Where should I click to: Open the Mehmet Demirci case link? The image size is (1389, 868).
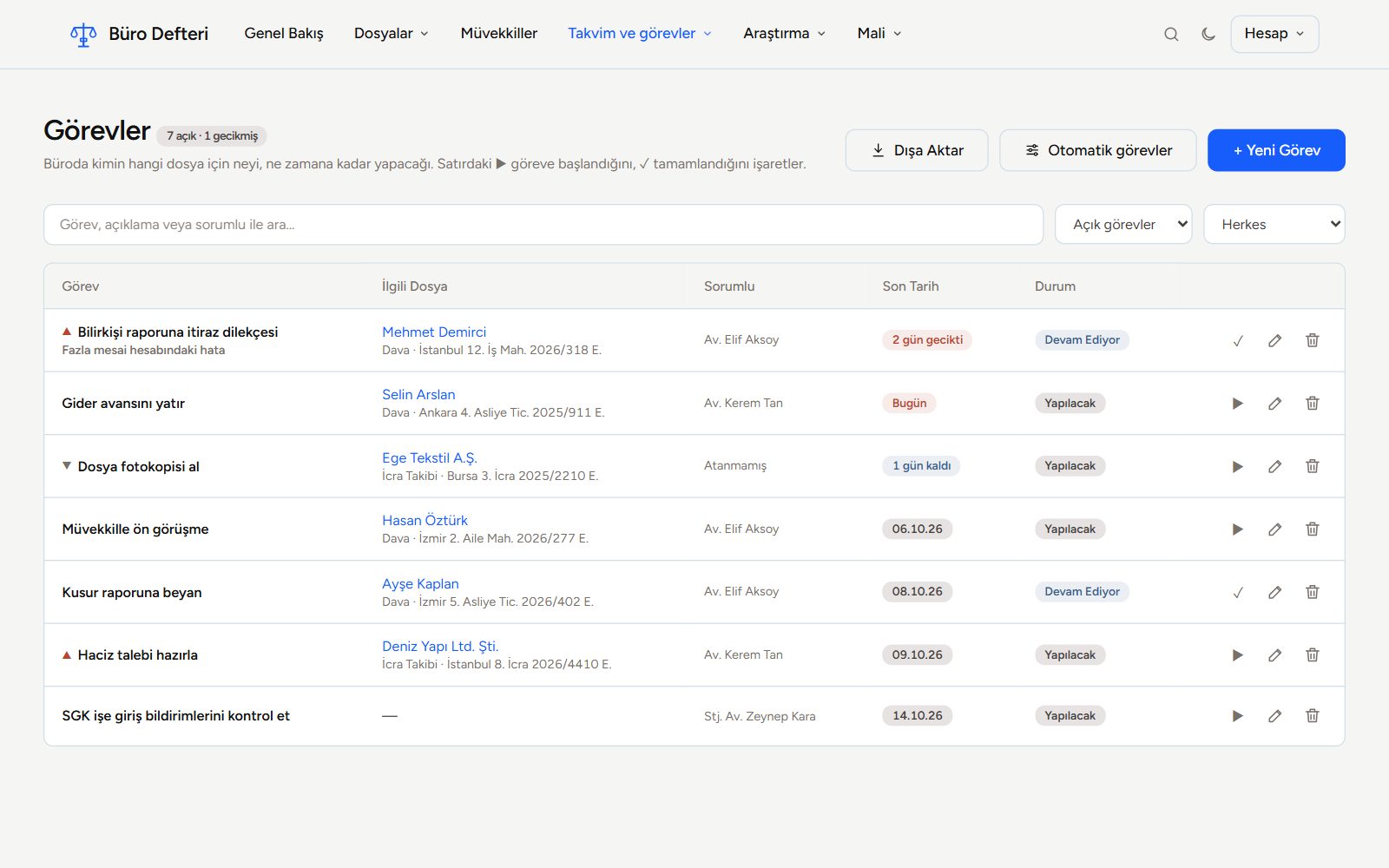tap(434, 332)
